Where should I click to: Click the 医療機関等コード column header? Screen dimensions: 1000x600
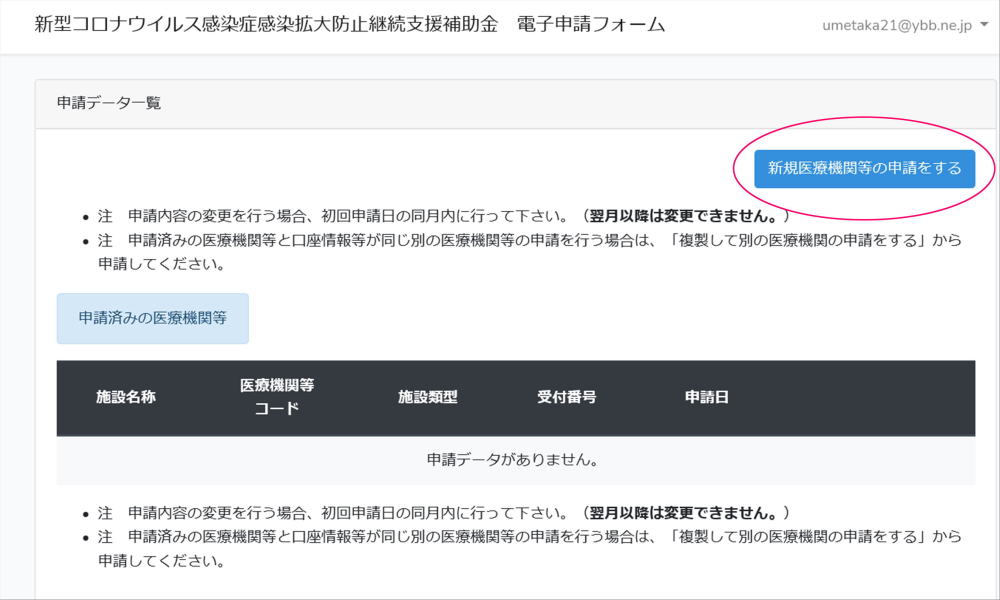[x=277, y=397]
